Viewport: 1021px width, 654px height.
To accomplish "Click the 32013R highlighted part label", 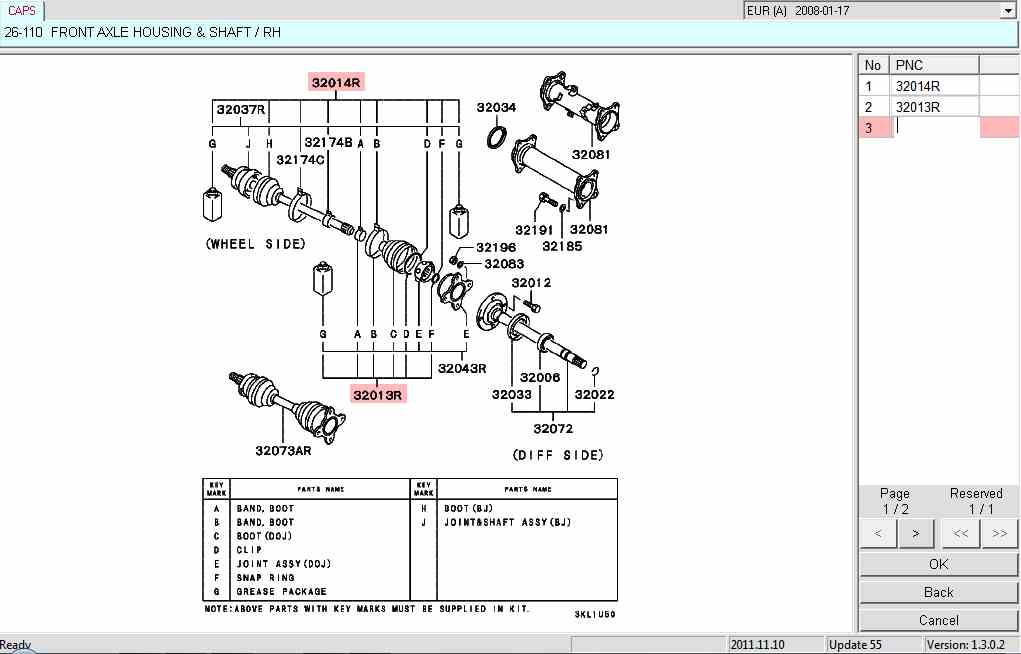I will pyautogui.click(x=378, y=394).
